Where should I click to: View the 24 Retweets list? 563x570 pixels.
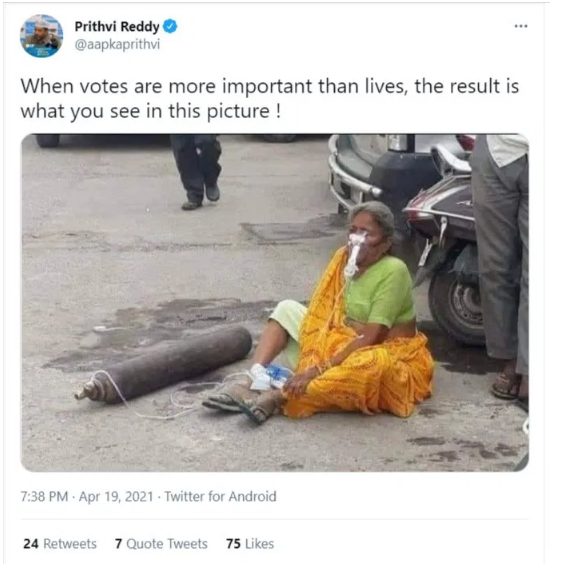pos(60,544)
